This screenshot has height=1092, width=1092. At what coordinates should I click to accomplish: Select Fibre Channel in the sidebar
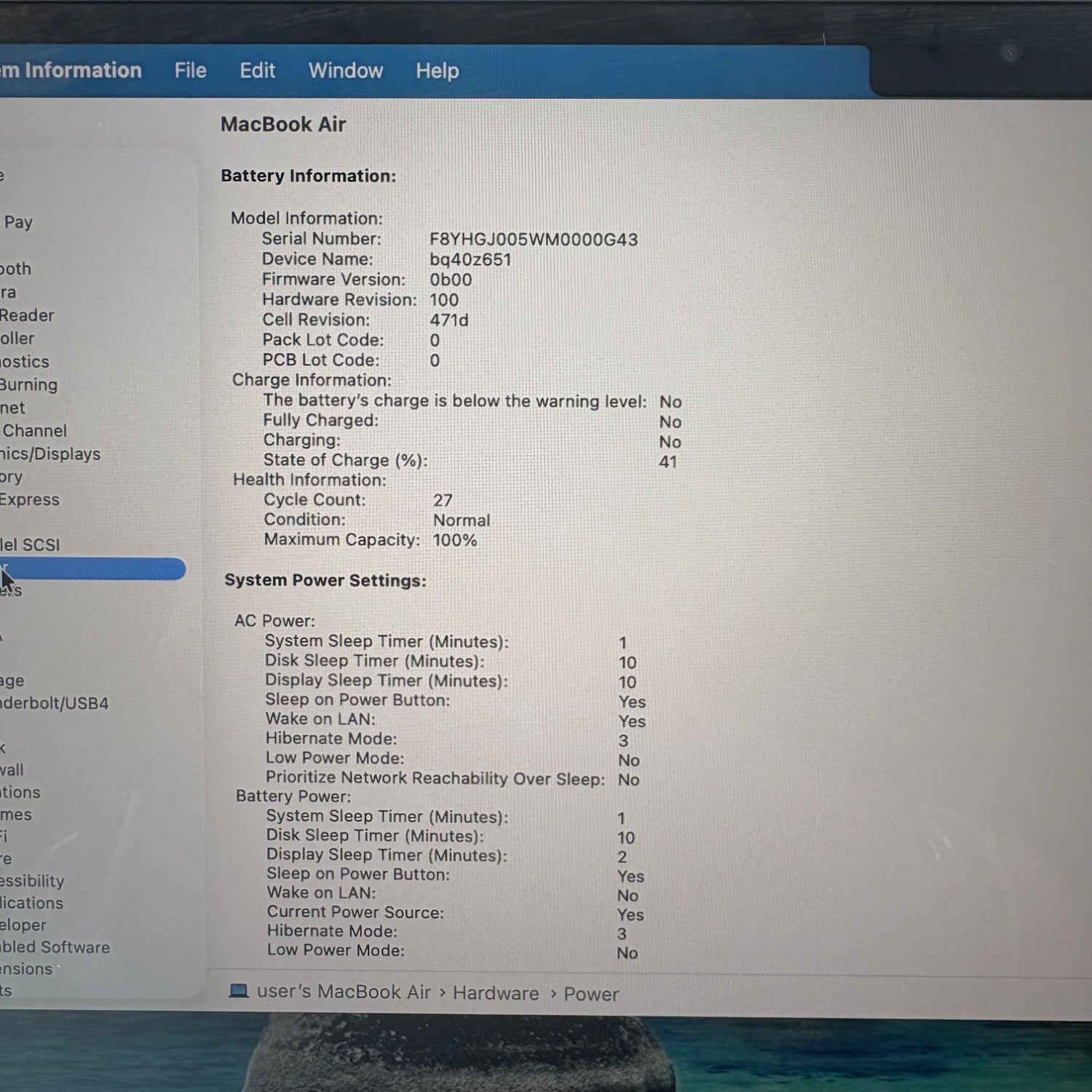(34, 430)
